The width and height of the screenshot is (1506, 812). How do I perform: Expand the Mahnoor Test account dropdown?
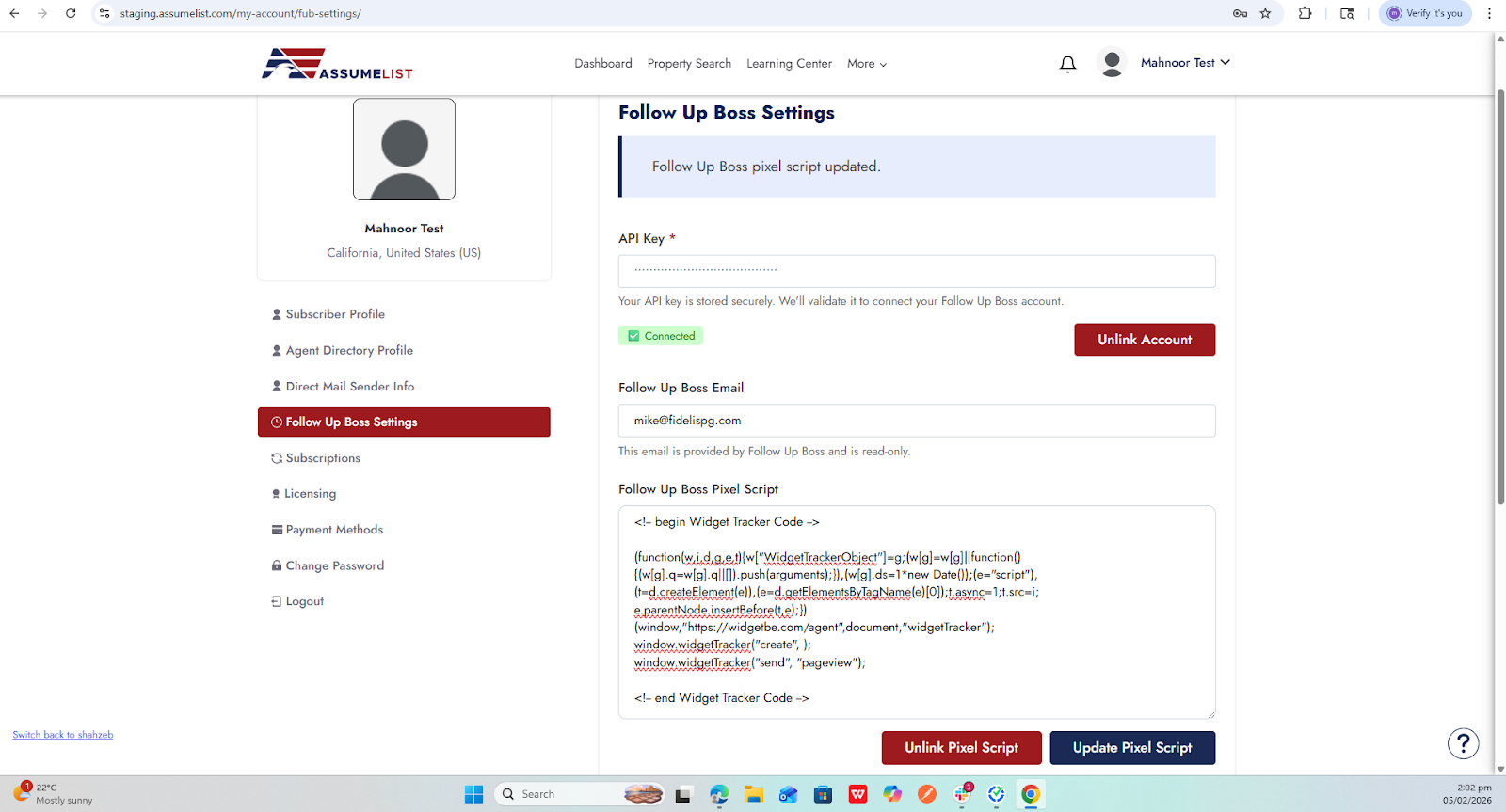coord(1185,63)
